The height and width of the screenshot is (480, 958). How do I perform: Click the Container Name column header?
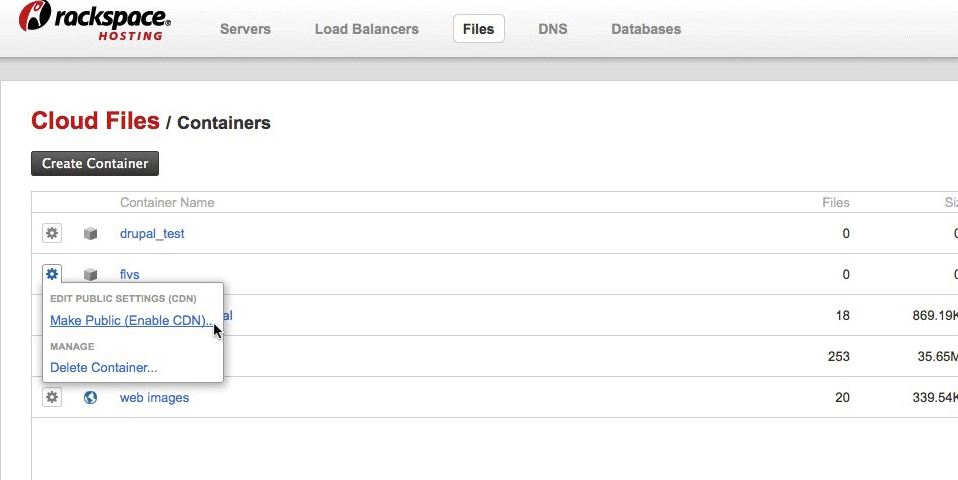coord(167,203)
